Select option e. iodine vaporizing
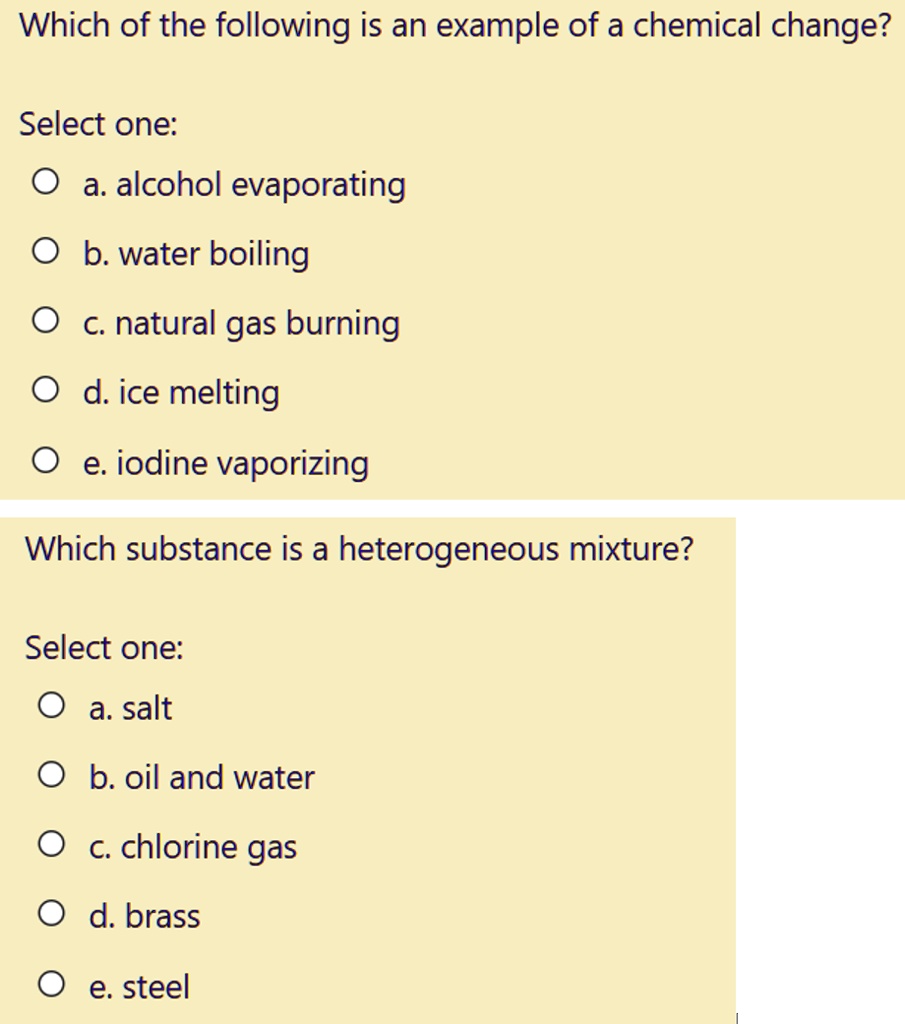The width and height of the screenshot is (905, 1024). 45,461
